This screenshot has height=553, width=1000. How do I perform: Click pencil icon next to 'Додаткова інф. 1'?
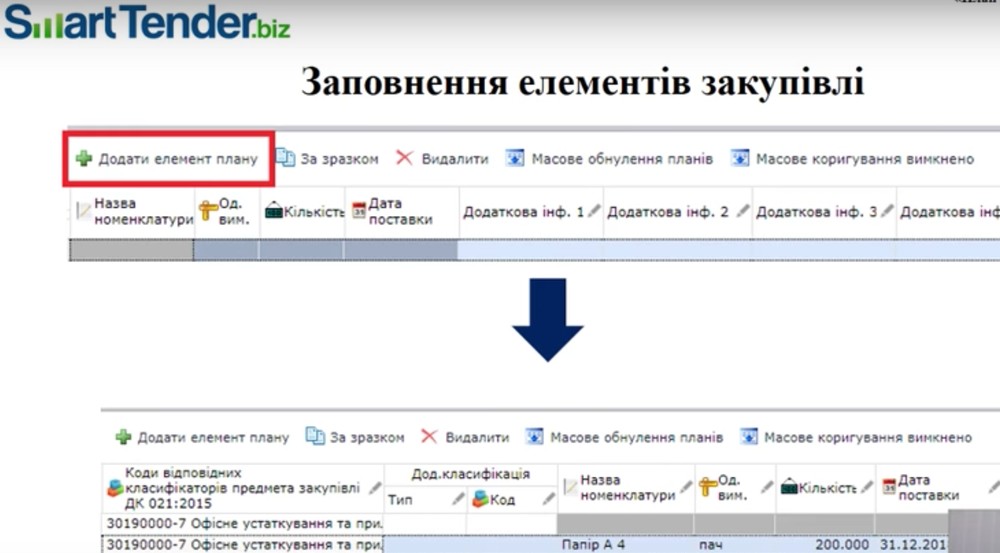[x=594, y=210]
